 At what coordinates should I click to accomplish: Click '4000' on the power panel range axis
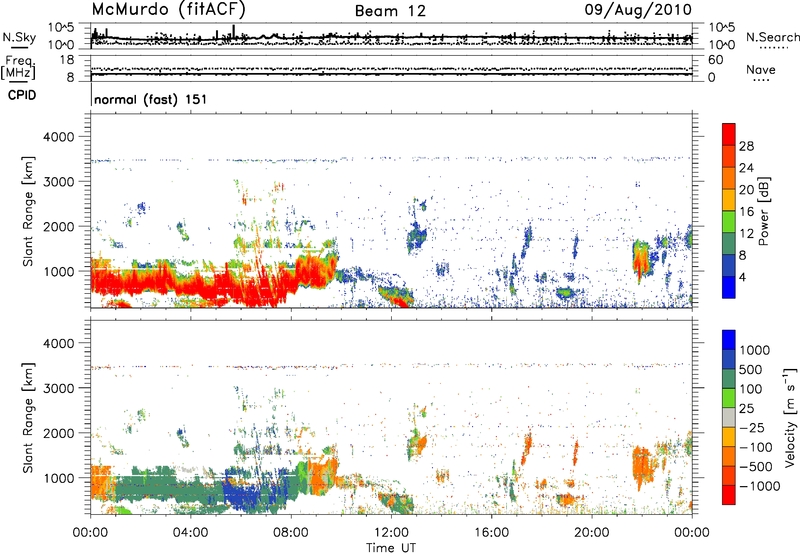(x=58, y=137)
